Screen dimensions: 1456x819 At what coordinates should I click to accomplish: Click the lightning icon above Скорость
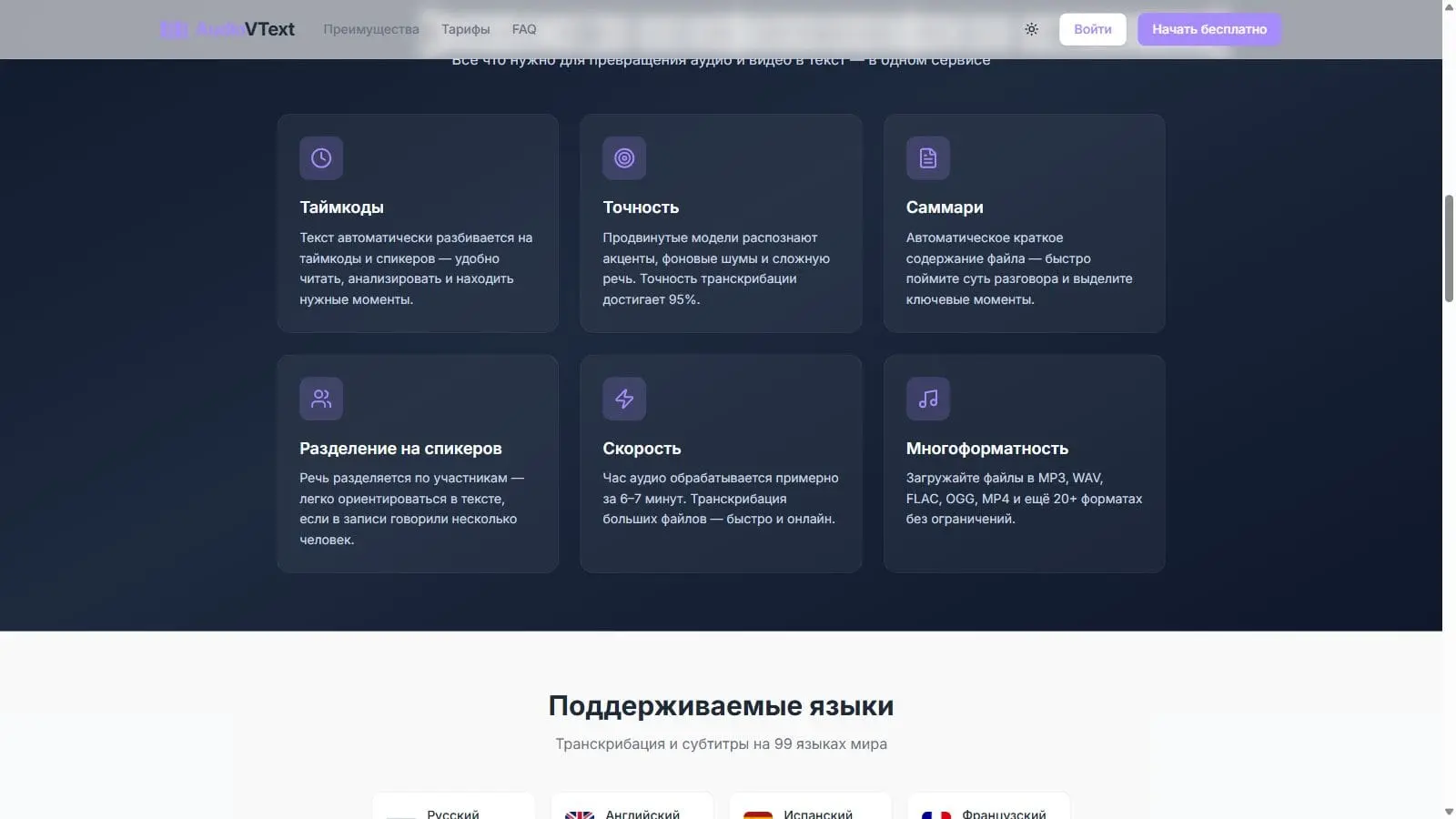pos(624,399)
